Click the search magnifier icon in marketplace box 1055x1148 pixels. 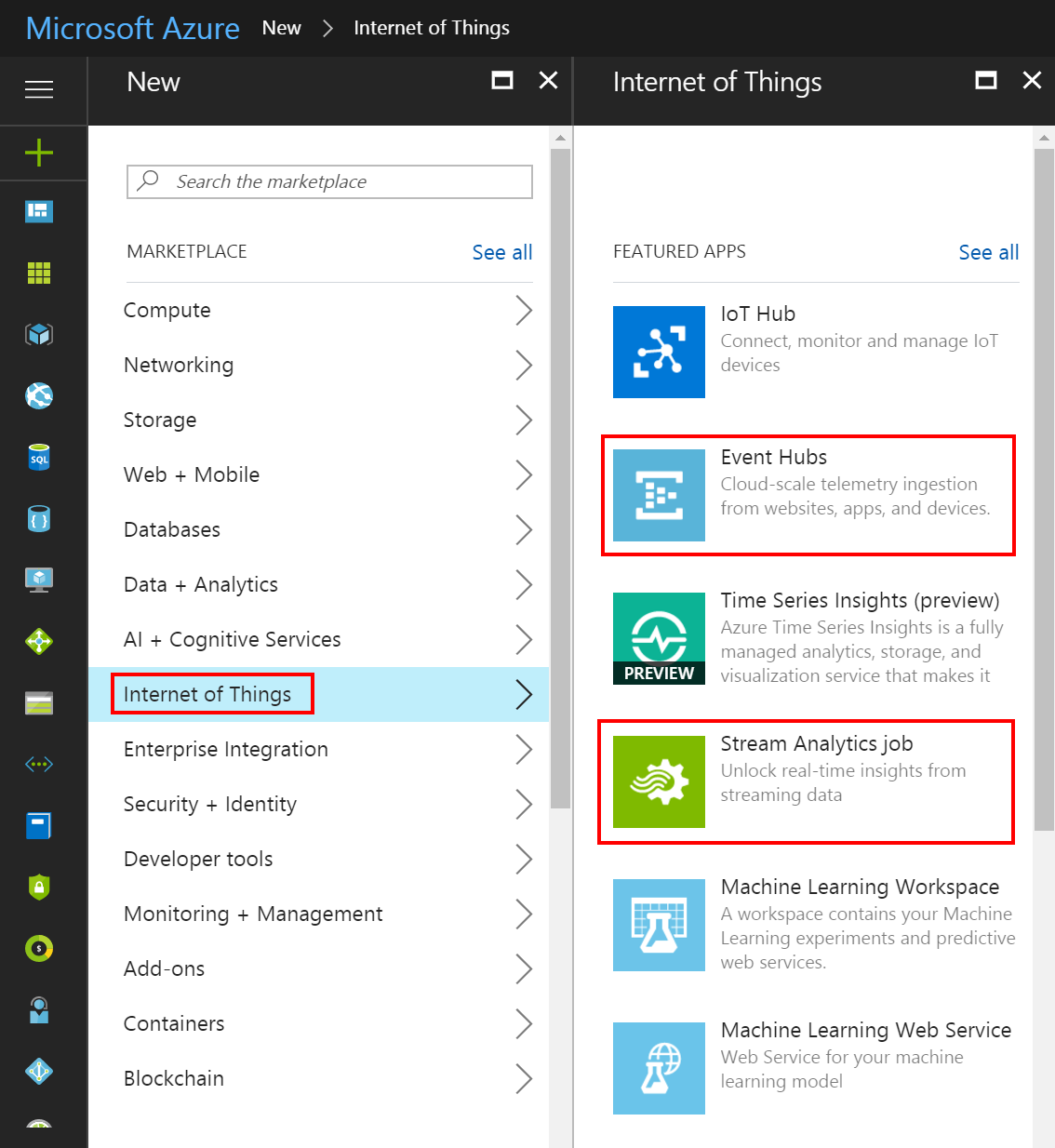click(x=148, y=180)
